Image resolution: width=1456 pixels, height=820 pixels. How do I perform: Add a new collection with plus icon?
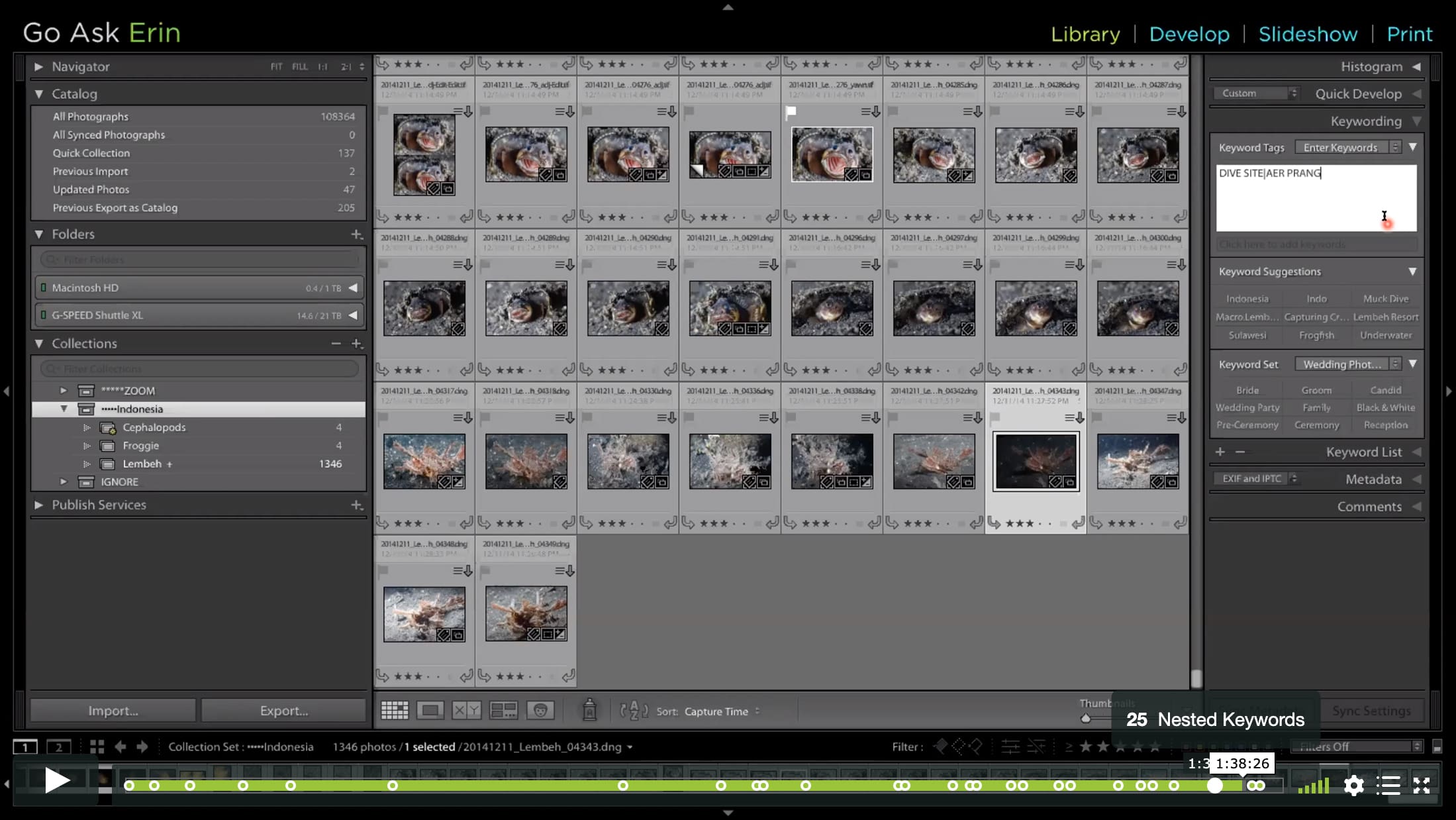click(357, 344)
